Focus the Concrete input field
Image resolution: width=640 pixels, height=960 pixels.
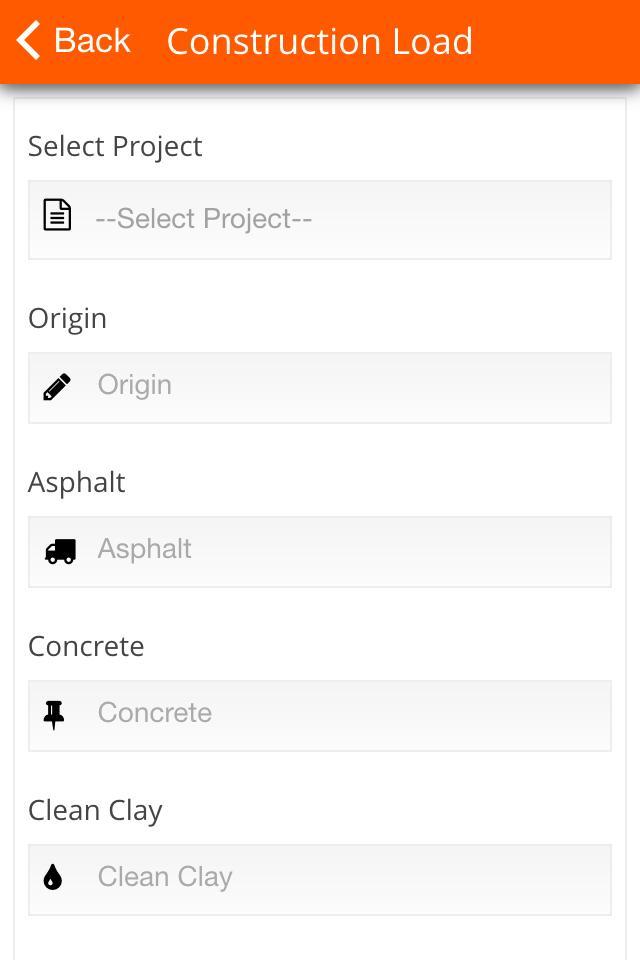320,716
